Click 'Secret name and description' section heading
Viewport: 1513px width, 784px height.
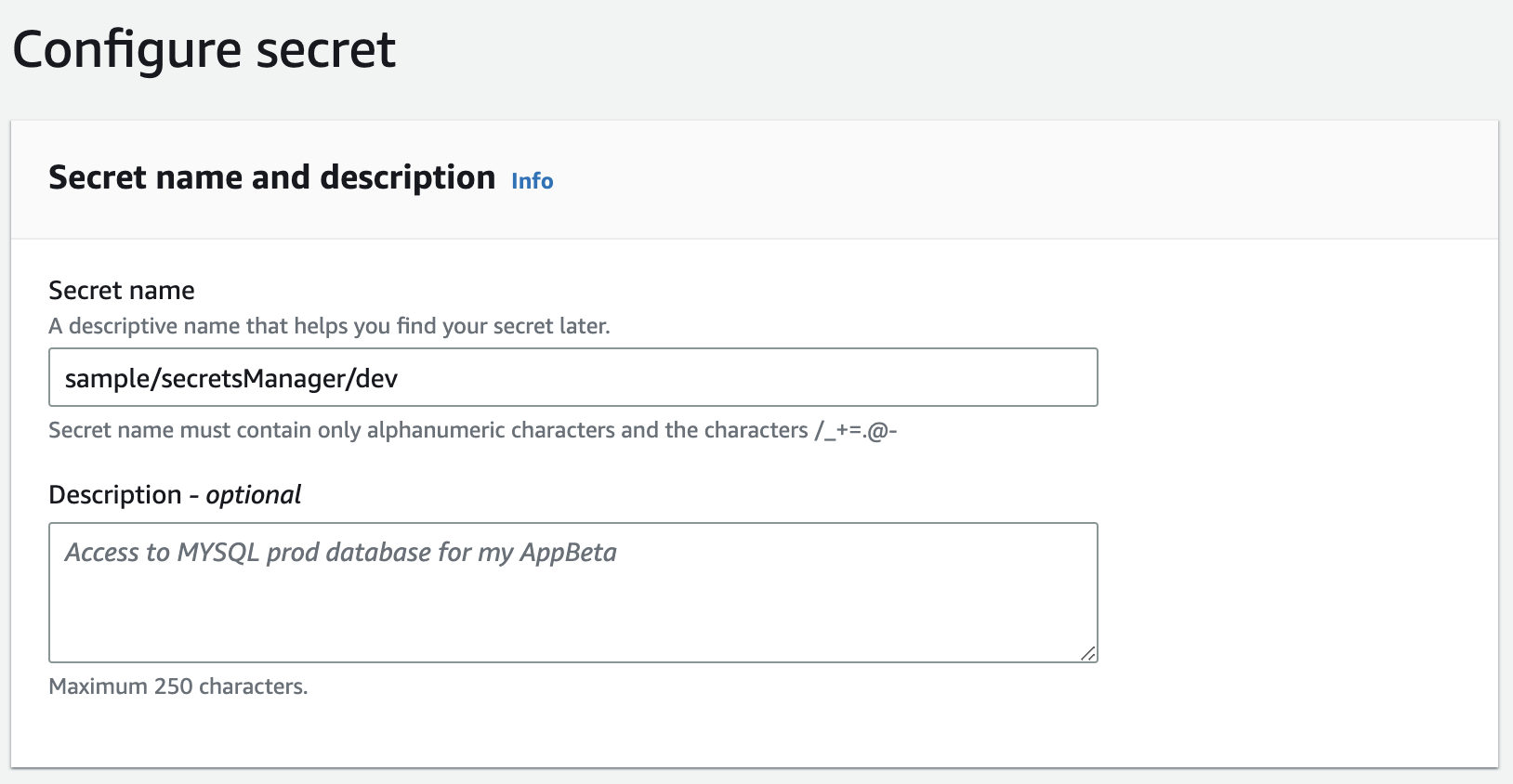point(271,177)
